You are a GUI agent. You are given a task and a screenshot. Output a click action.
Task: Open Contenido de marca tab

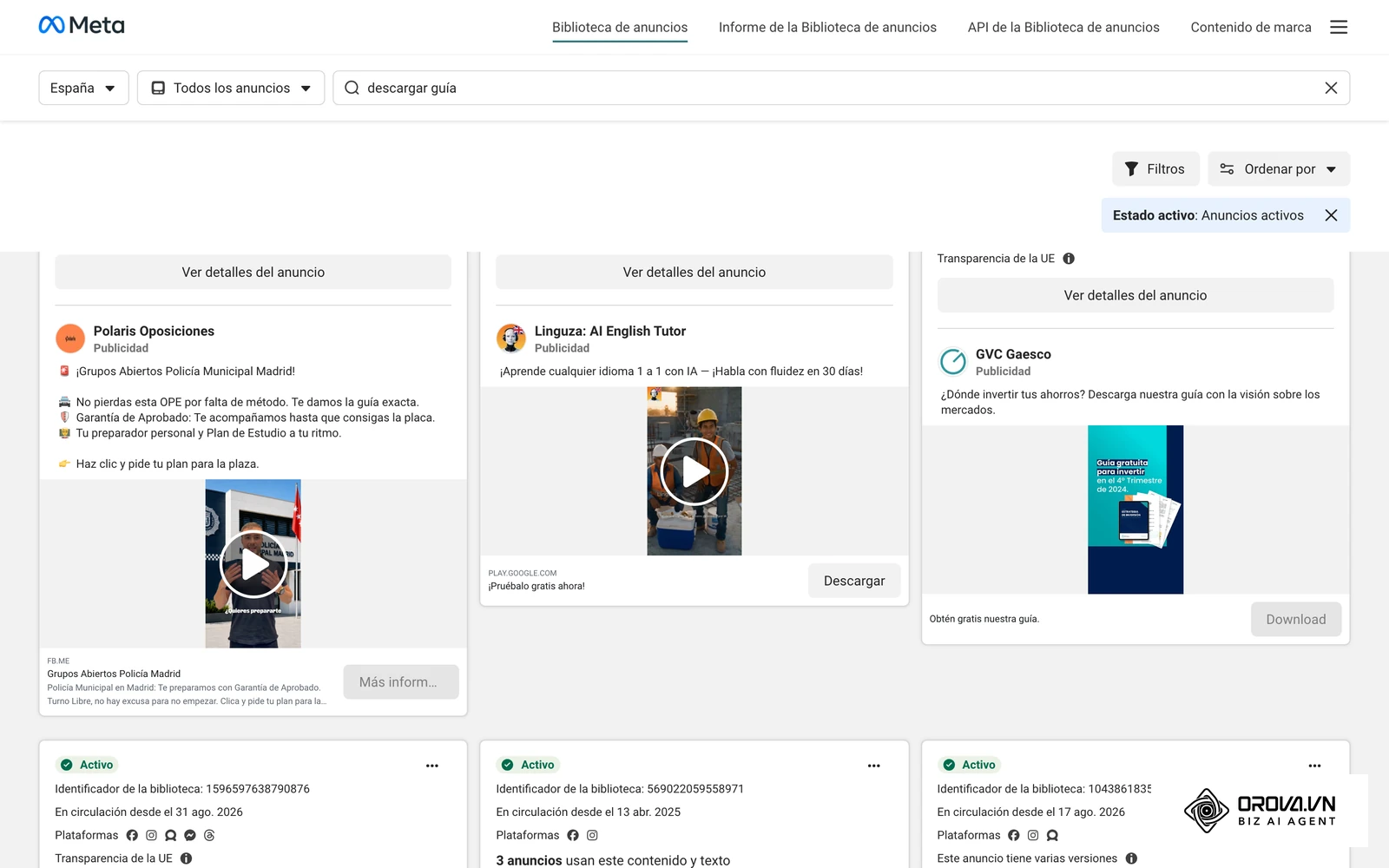point(1251,28)
